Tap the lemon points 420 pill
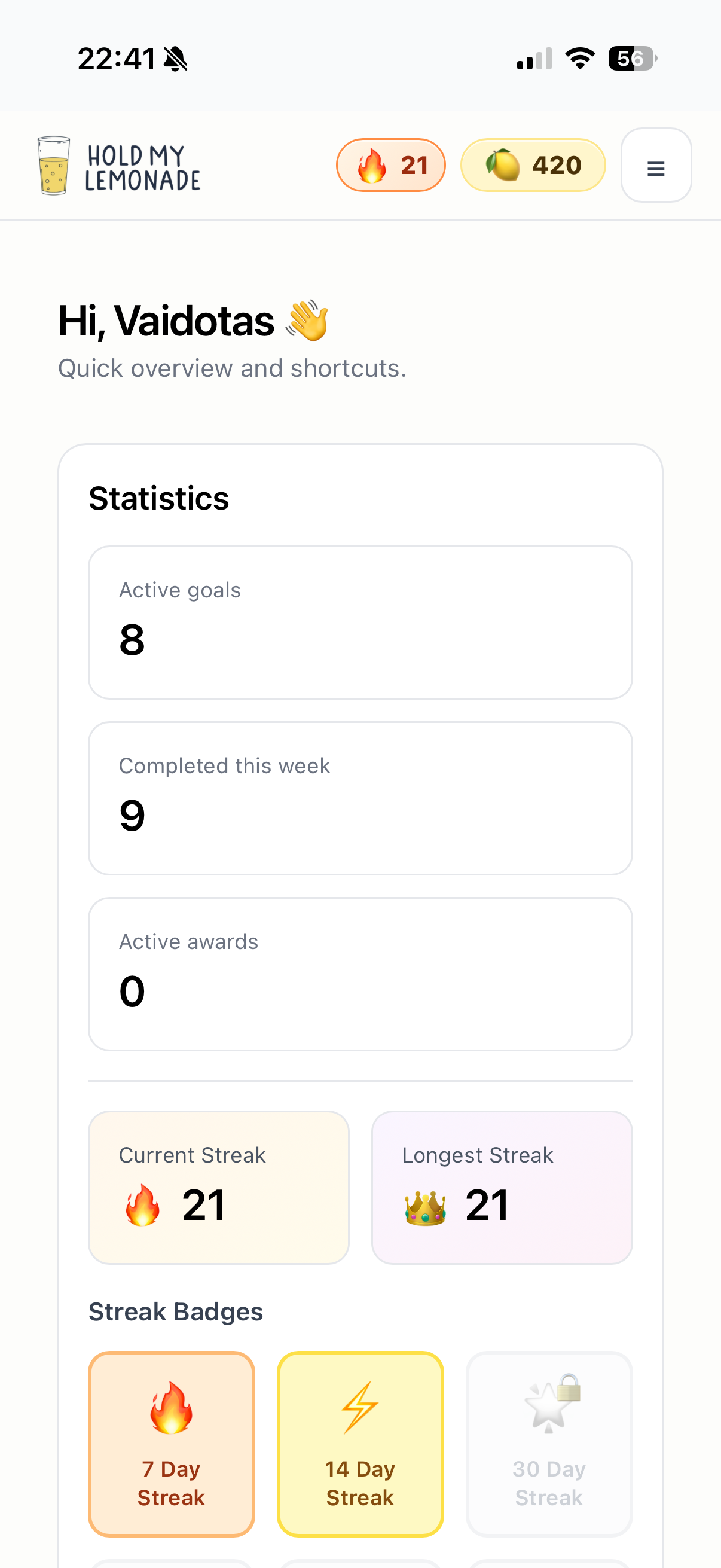 tap(533, 165)
